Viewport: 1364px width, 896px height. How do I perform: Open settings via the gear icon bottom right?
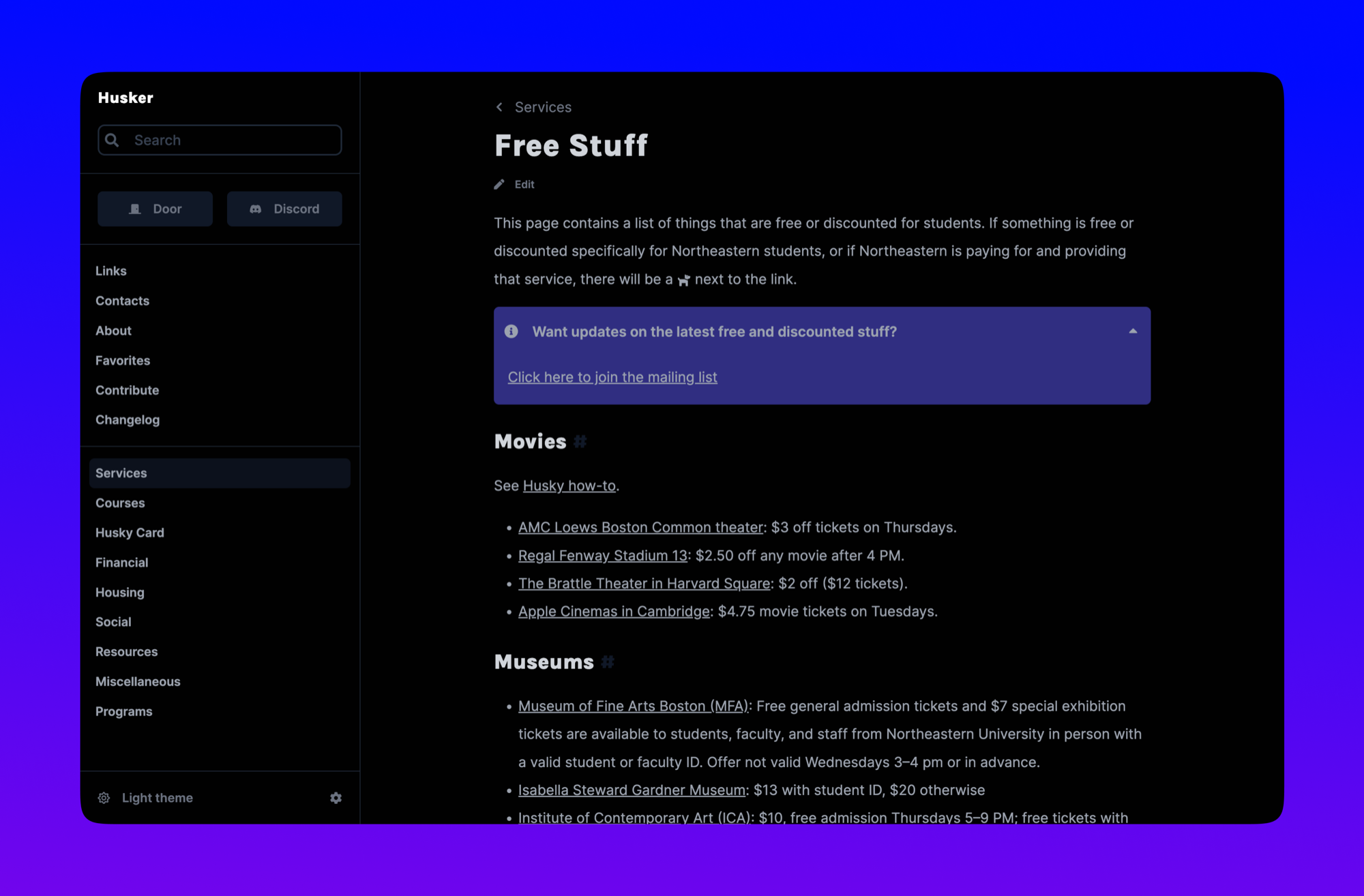[336, 798]
